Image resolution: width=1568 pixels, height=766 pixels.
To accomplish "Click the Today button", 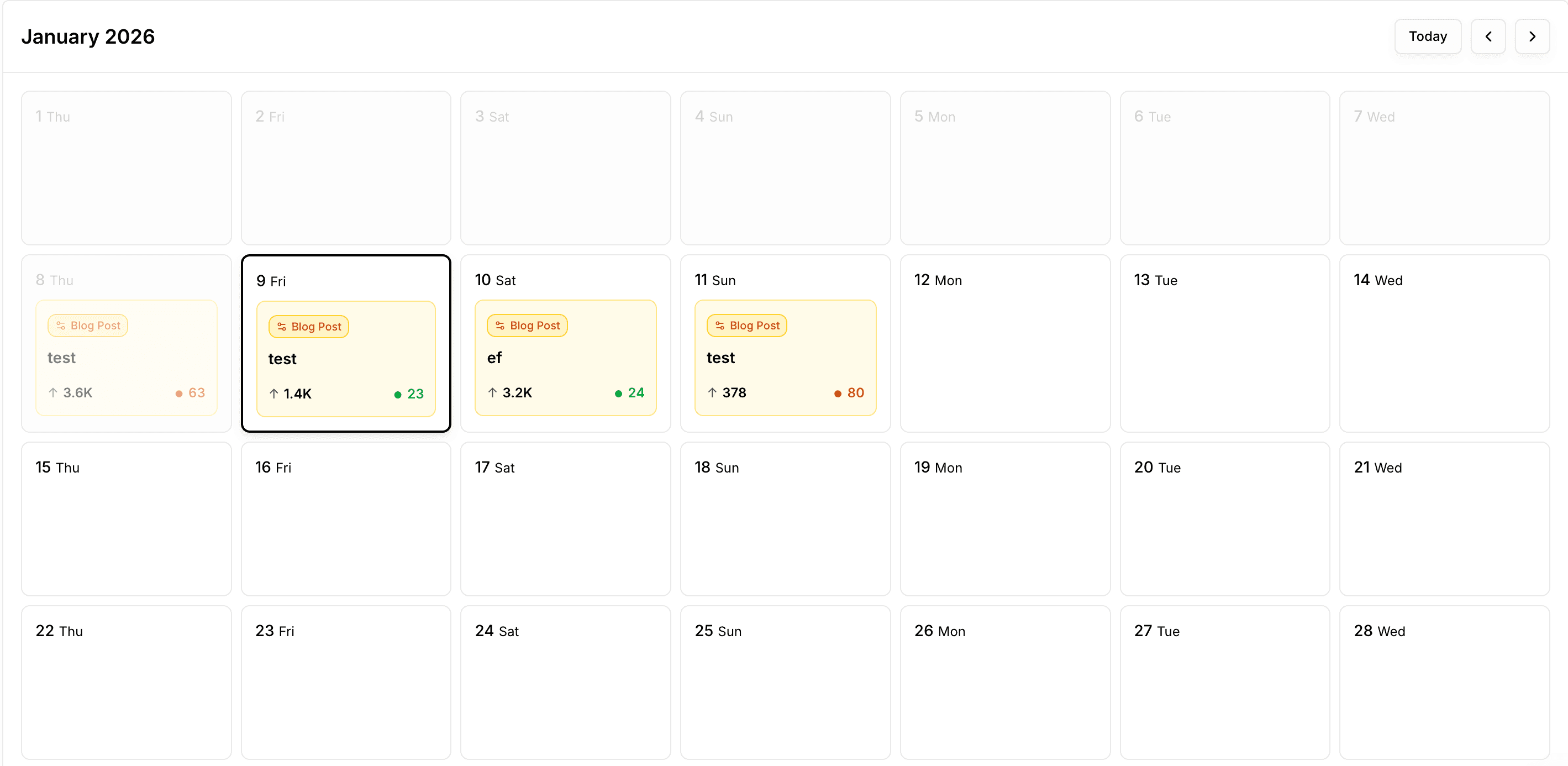I will coord(1428,36).
